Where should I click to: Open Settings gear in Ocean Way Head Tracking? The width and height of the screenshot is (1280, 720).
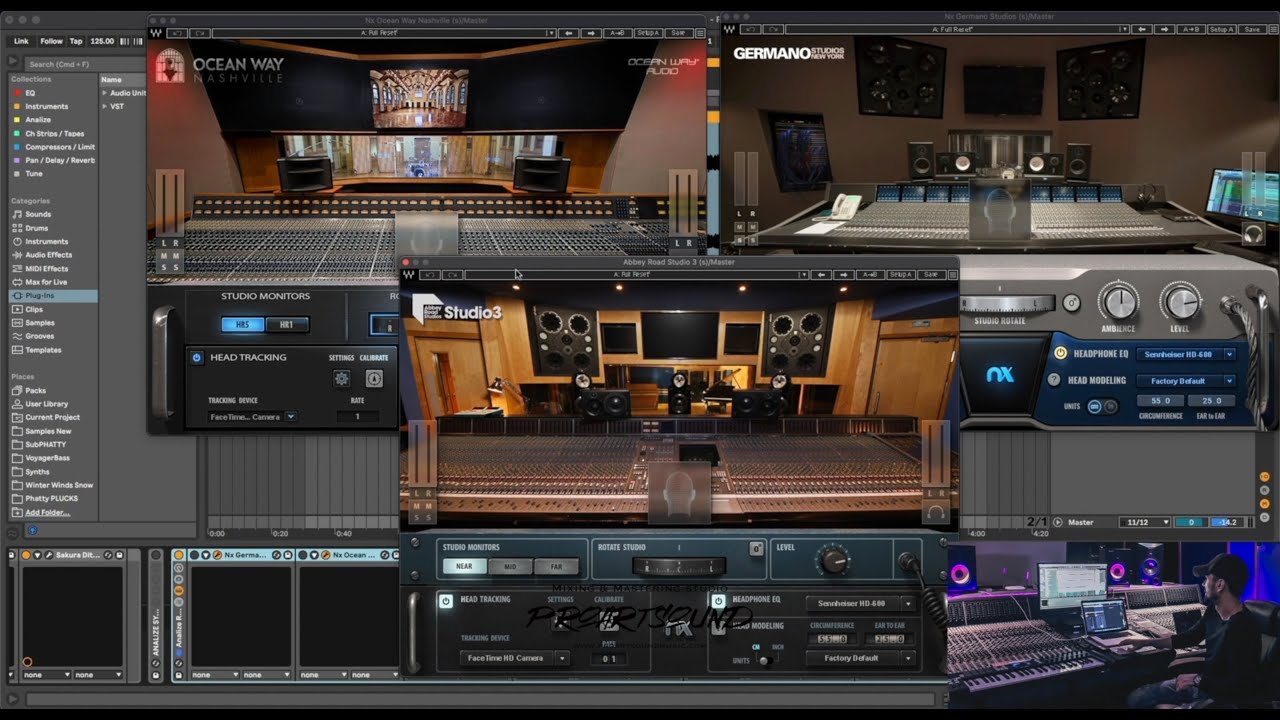click(342, 379)
